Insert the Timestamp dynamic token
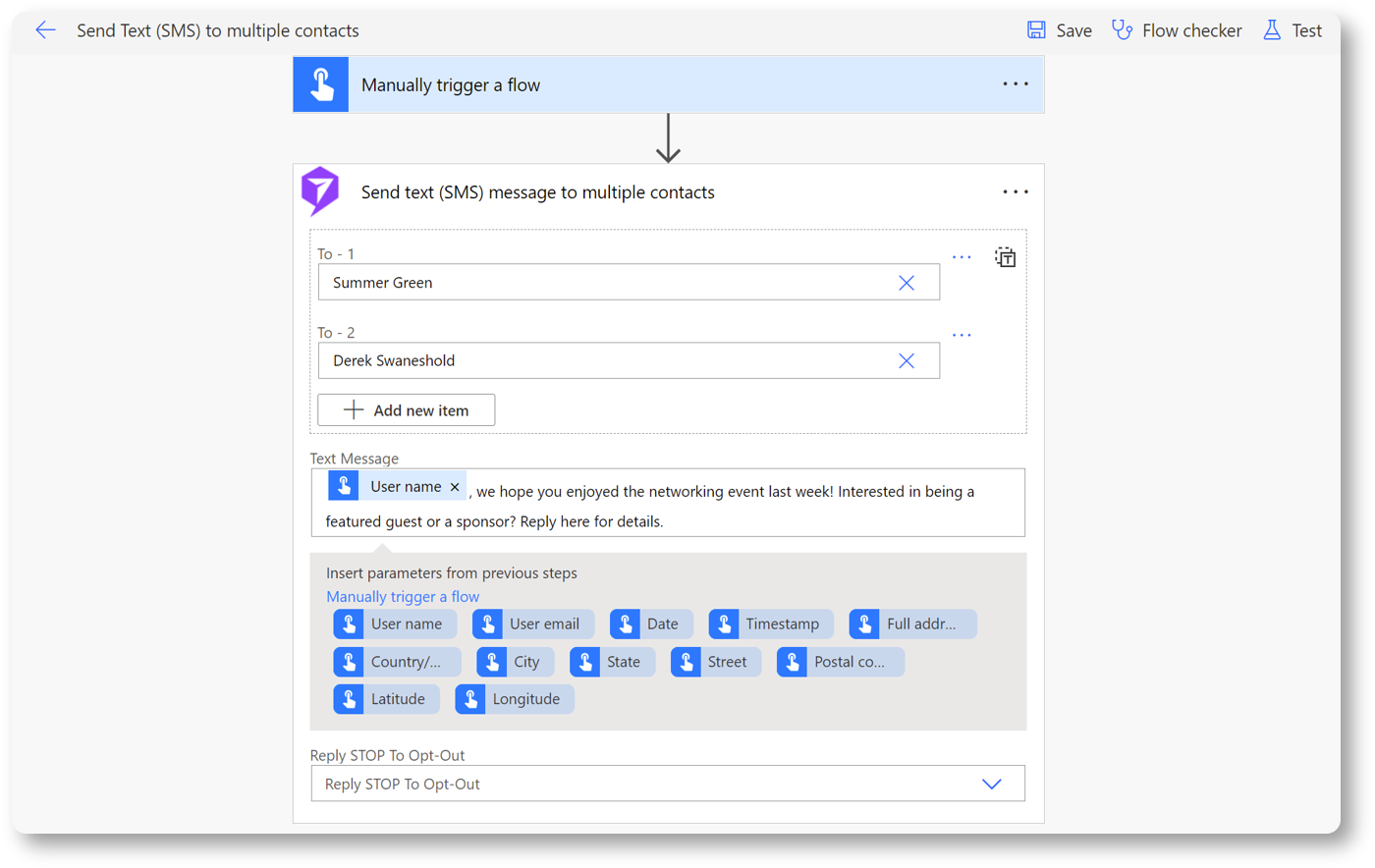Viewport: 1375px width, 868px height. click(x=771, y=624)
